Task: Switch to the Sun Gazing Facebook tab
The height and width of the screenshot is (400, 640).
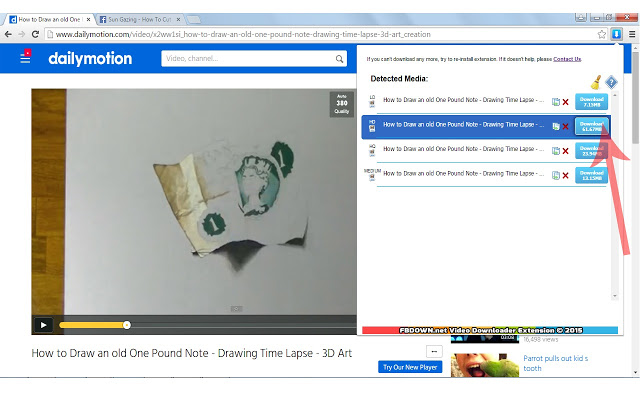Action: [140, 19]
